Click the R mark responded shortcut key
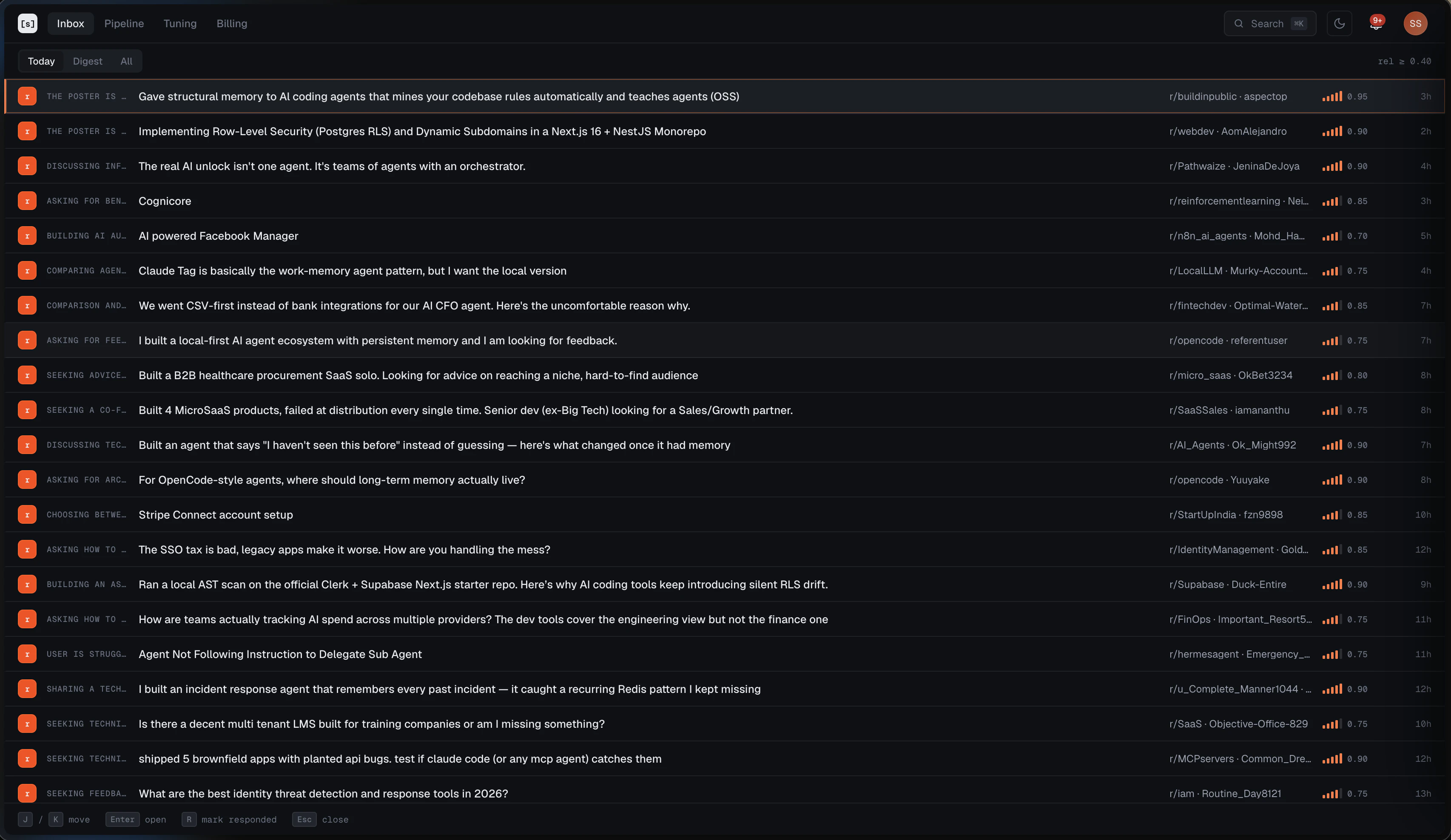Image resolution: width=1451 pixels, height=840 pixels. click(189, 819)
